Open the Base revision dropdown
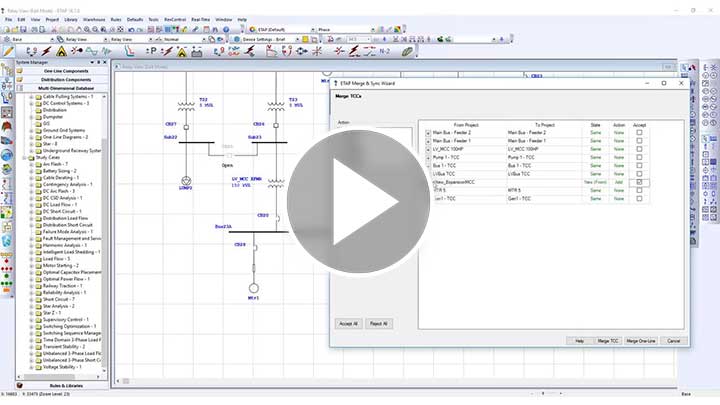This screenshot has width=720, height=405. pos(51,39)
